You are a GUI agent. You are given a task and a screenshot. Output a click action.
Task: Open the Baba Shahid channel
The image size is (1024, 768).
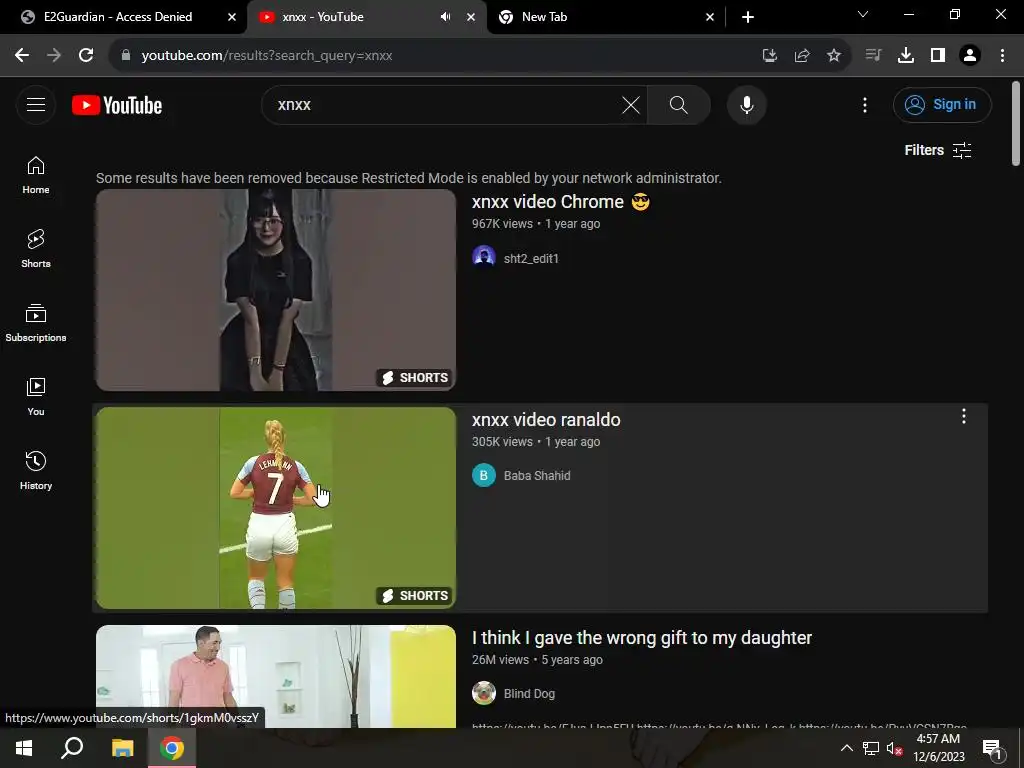(x=537, y=475)
